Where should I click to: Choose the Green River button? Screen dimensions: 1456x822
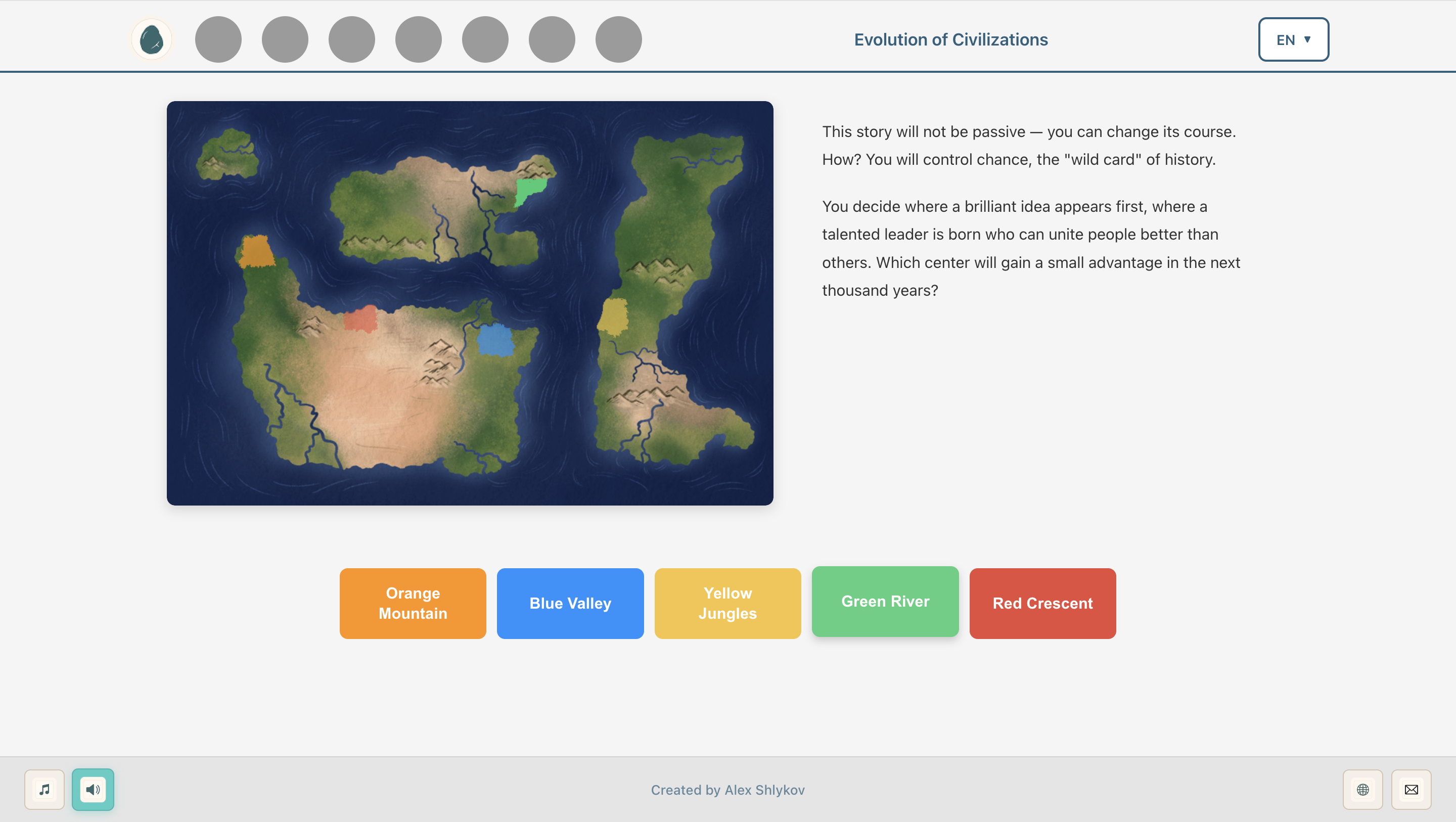pos(885,601)
